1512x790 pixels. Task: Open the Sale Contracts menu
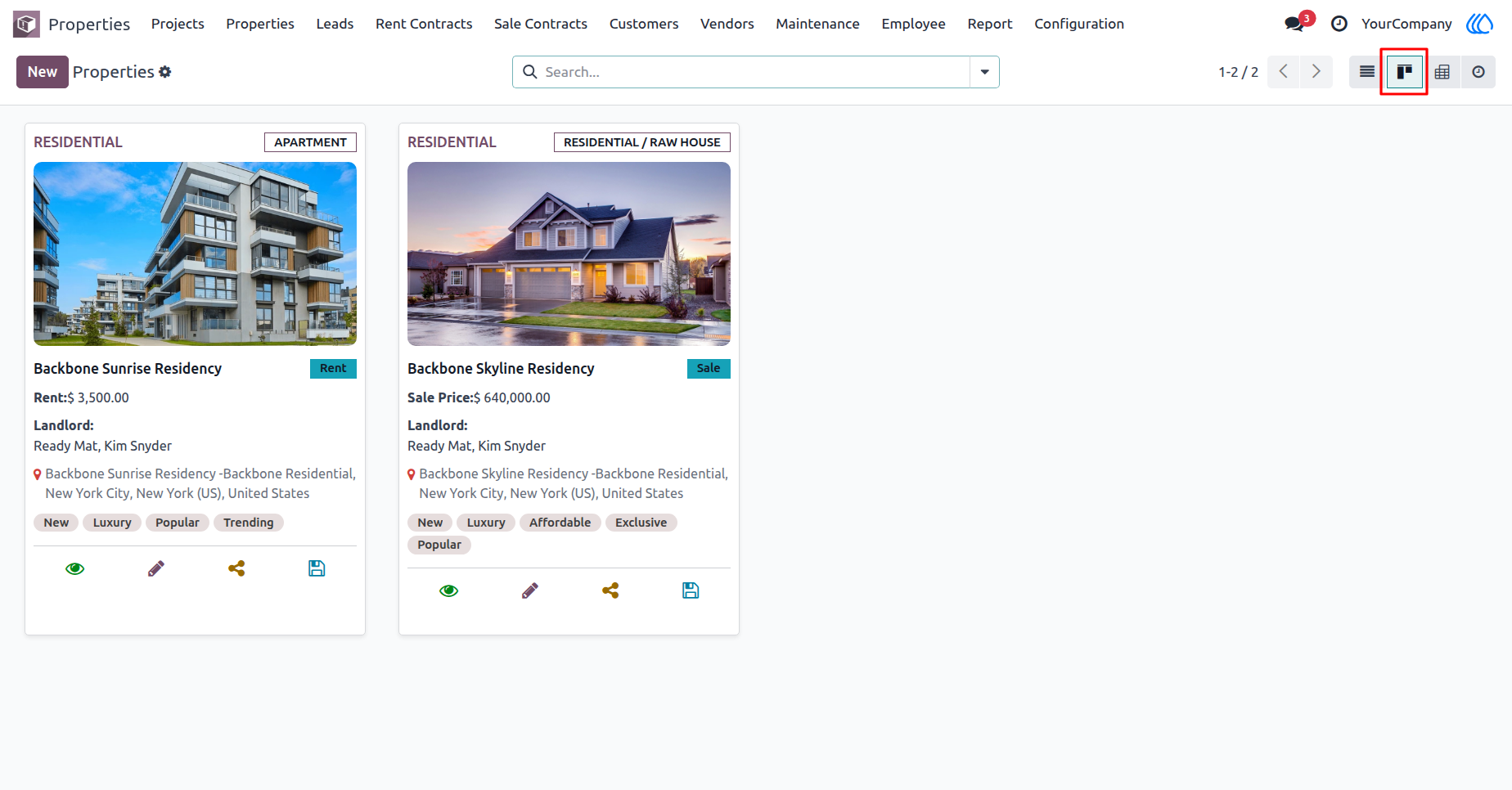[541, 24]
